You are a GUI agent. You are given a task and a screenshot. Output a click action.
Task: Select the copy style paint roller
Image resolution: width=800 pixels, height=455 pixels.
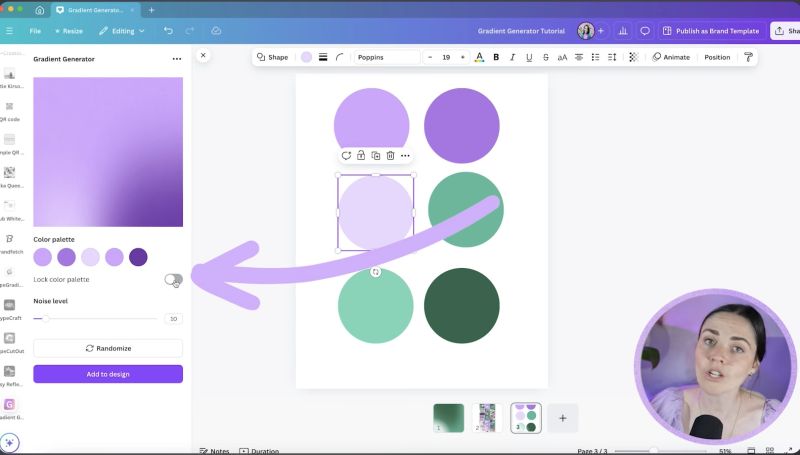tap(748, 57)
